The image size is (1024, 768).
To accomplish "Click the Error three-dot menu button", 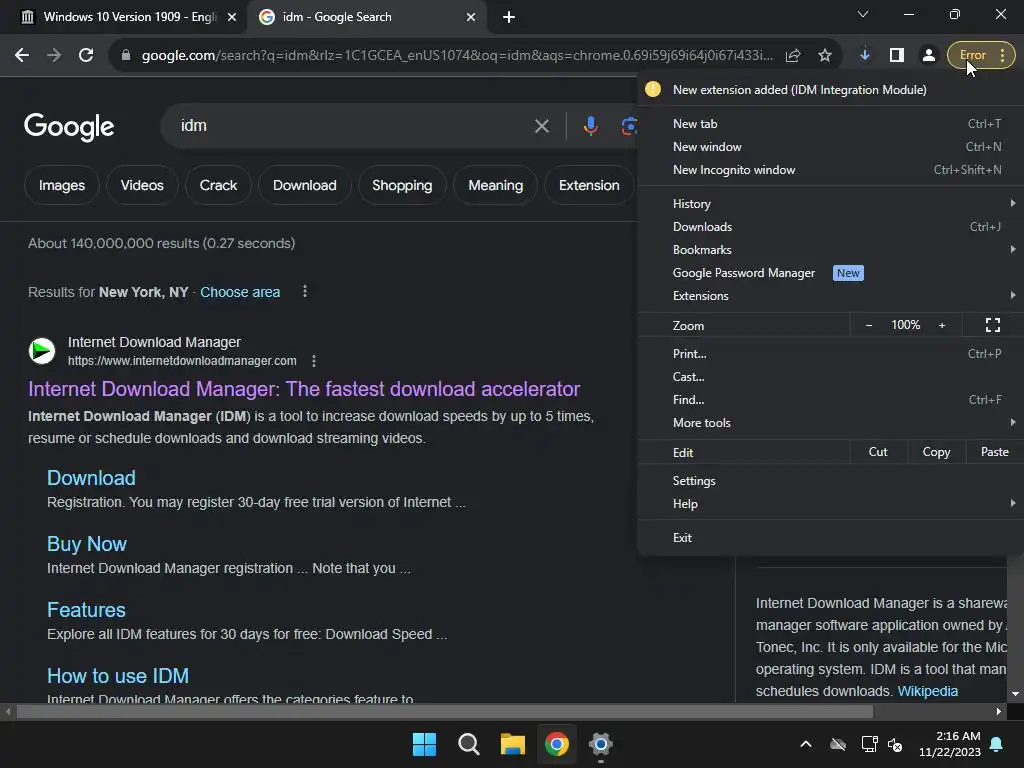I will pyautogui.click(x=981, y=56).
